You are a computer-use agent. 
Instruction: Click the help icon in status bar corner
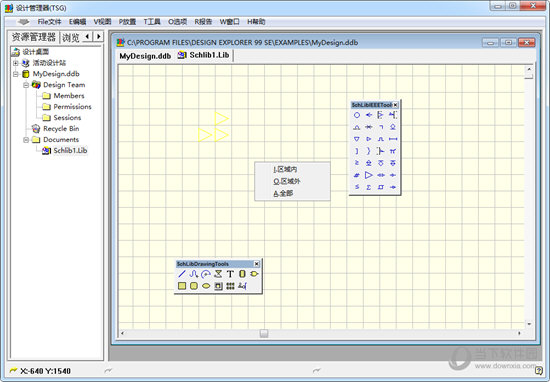[538, 370]
